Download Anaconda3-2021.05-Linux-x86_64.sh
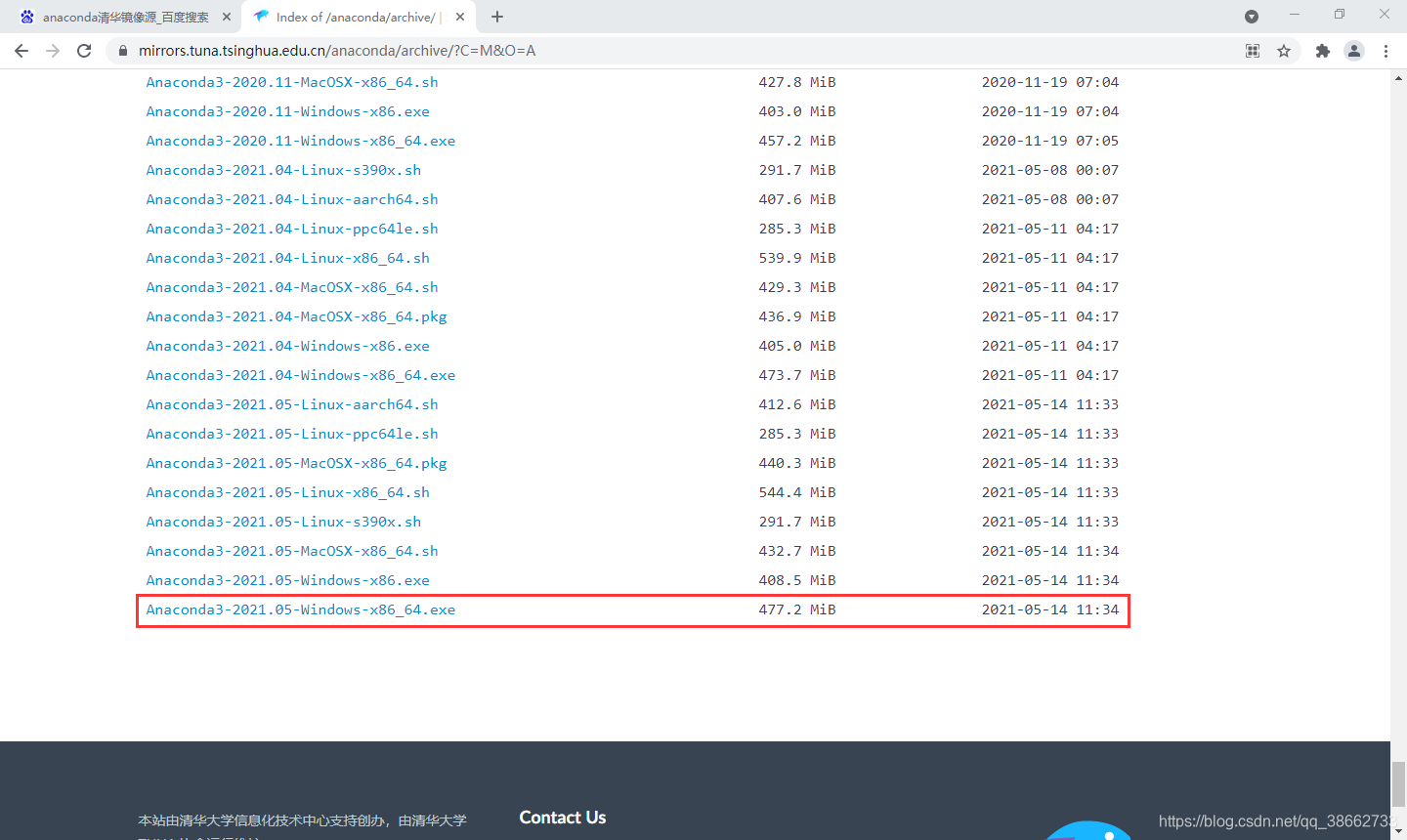Viewport: 1407px width, 840px height. (x=288, y=492)
